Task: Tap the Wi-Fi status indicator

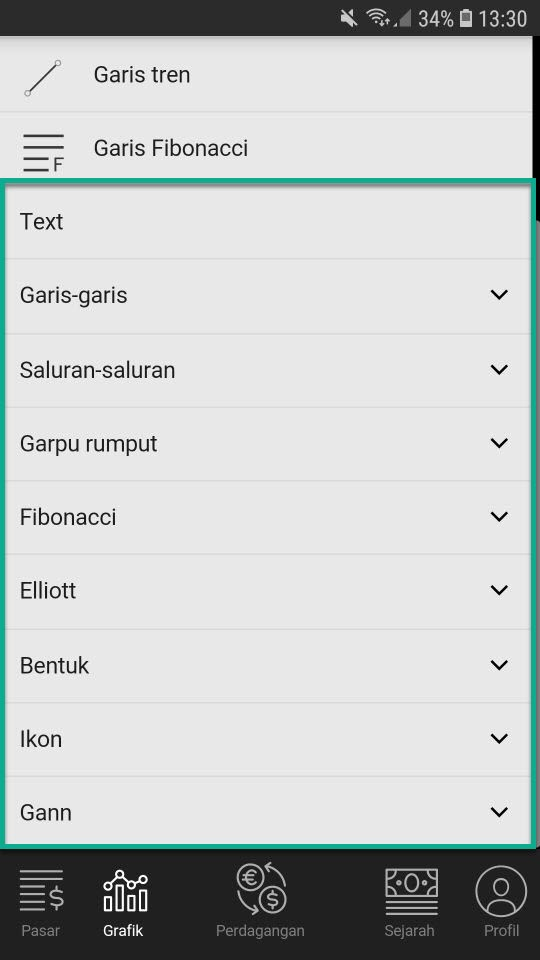Action: click(x=380, y=19)
